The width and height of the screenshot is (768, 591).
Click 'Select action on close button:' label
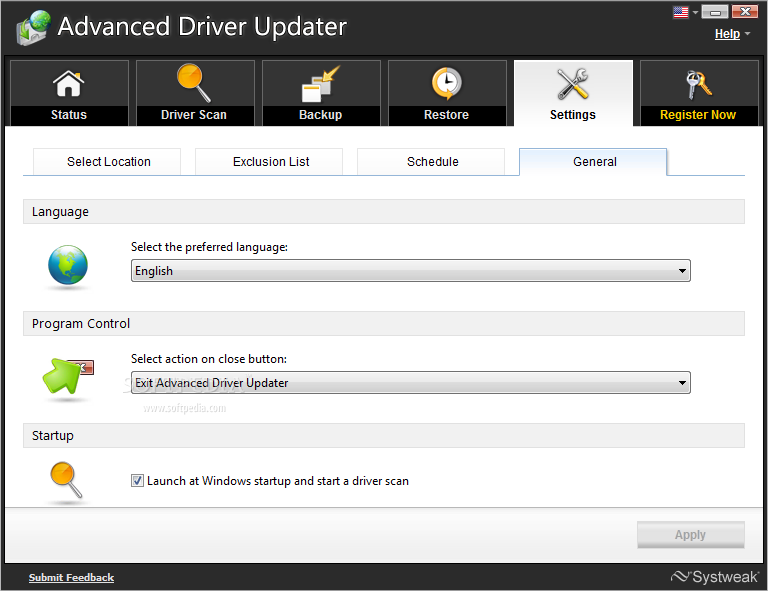click(x=209, y=359)
